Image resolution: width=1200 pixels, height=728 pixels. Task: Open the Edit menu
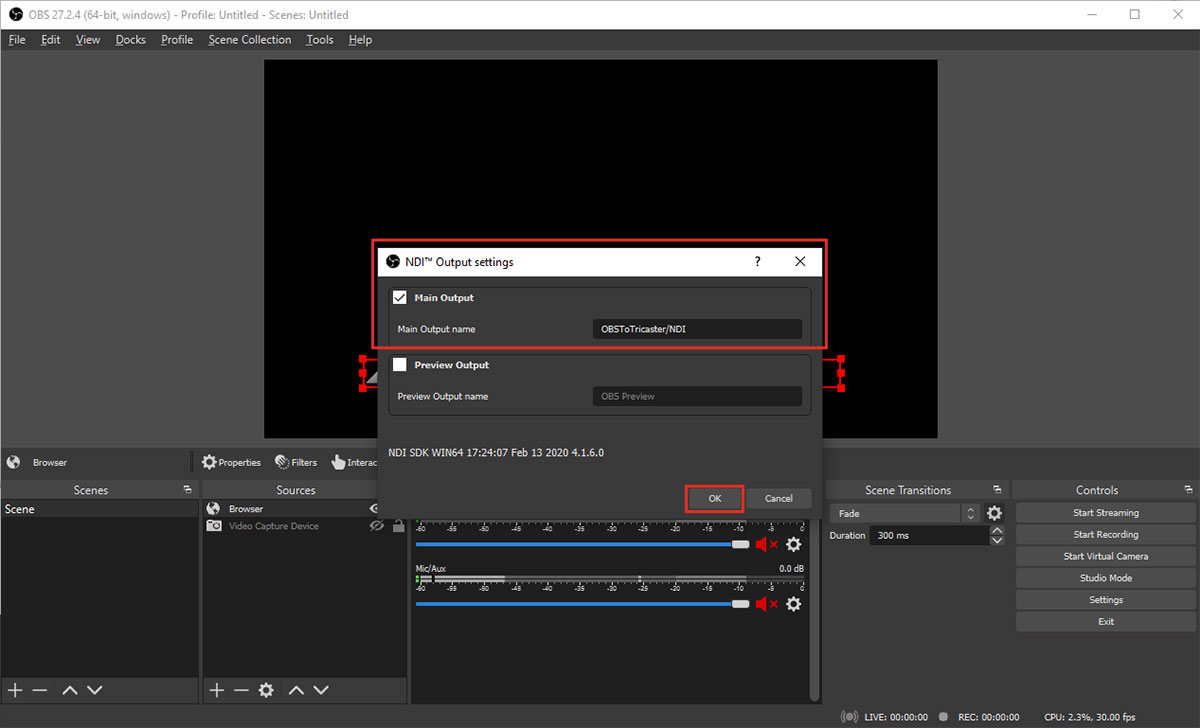51,40
